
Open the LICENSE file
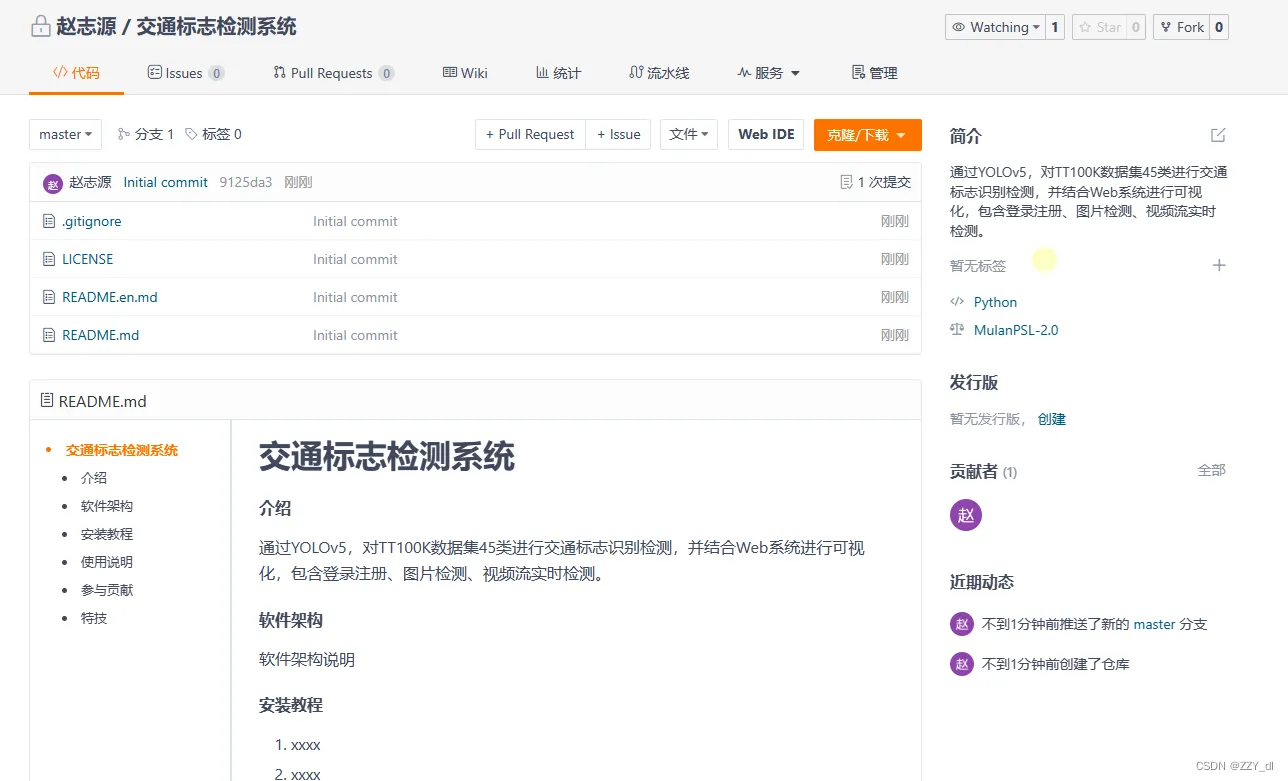88,259
